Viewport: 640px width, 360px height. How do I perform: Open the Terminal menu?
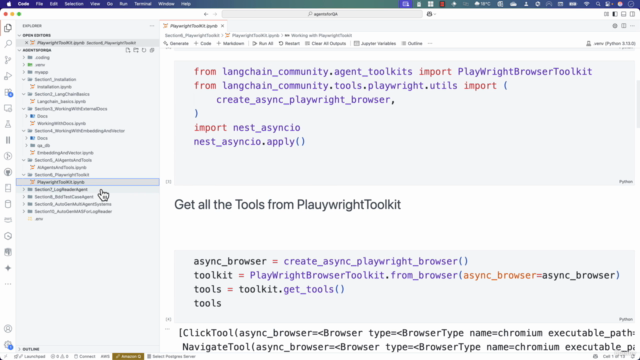click(x=142, y=4)
